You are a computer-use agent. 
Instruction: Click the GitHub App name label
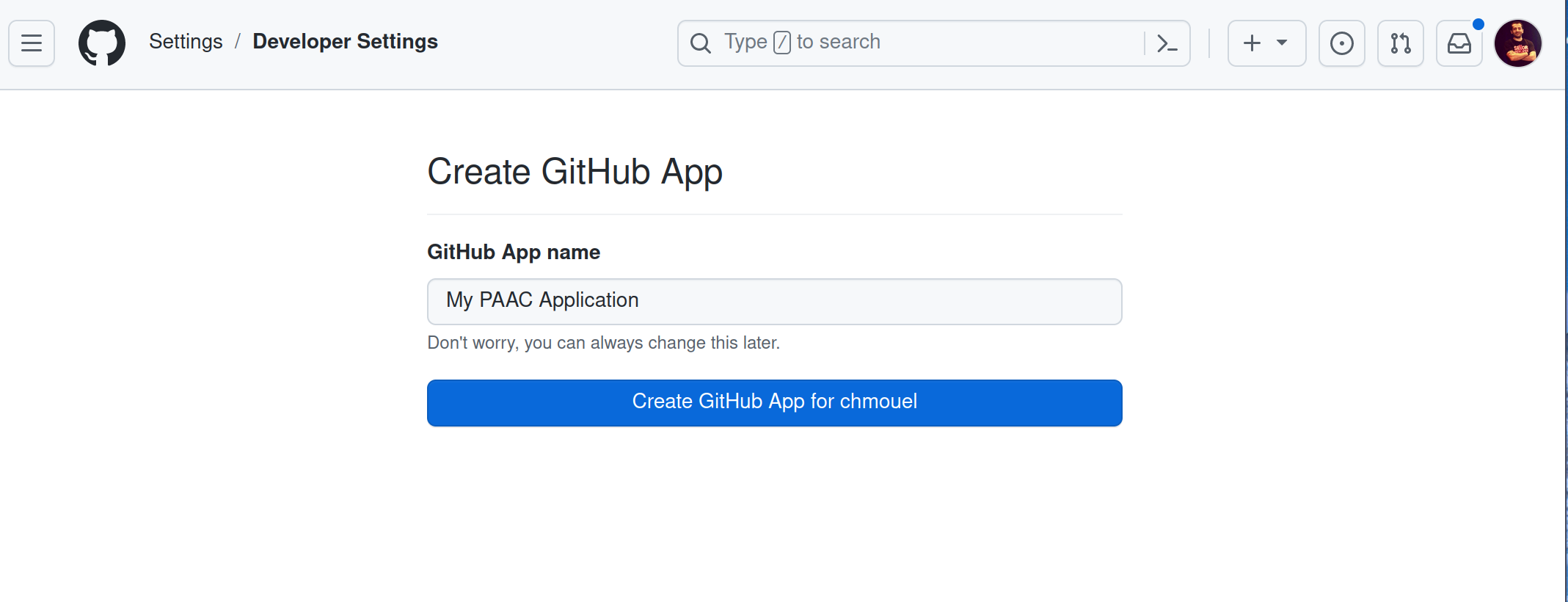[x=514, y=252]
